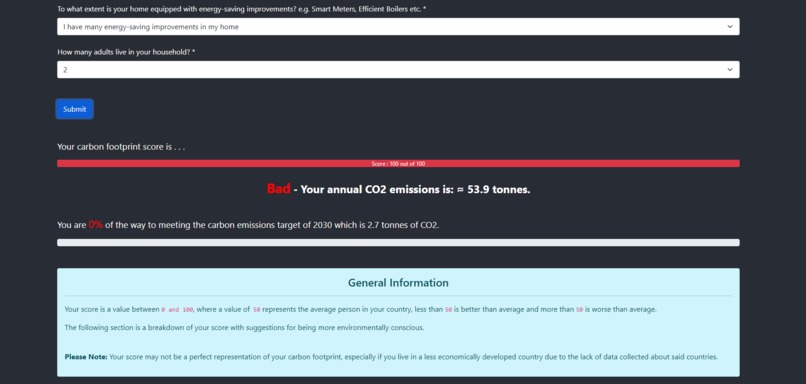Click the 'How many adults live in your household?' label

(126, 52)
